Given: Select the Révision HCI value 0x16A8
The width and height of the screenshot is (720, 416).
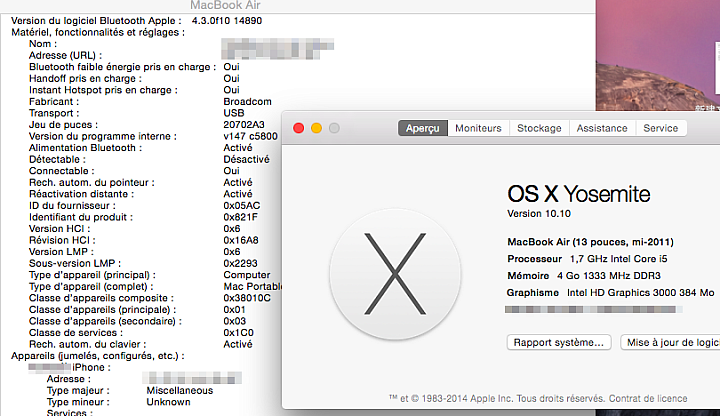Looking at the screenshot, I should pos(241,240).
